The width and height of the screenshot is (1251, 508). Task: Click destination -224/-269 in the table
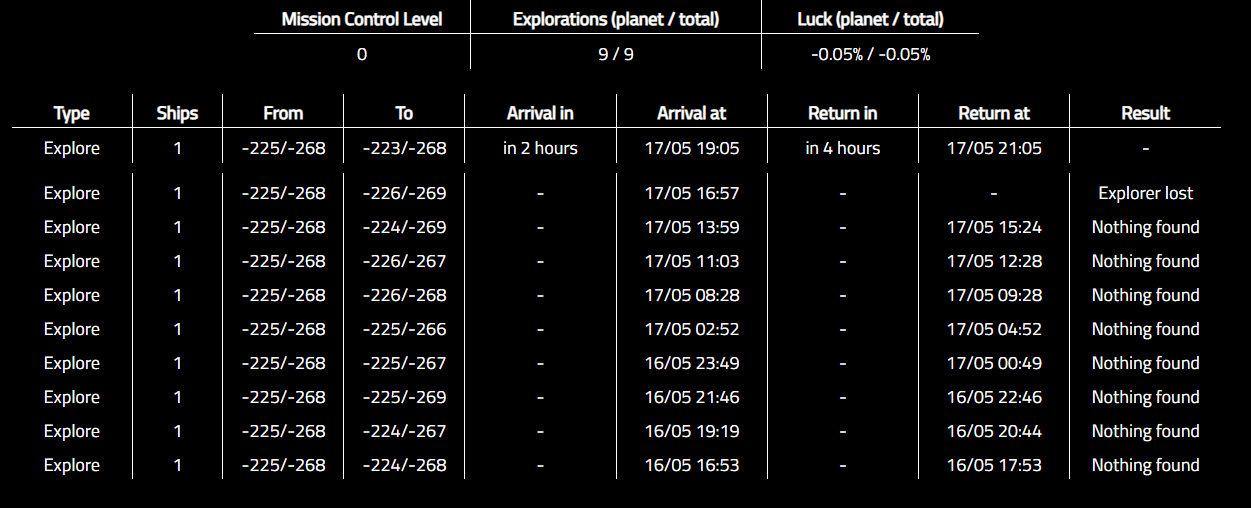[404, 227]
